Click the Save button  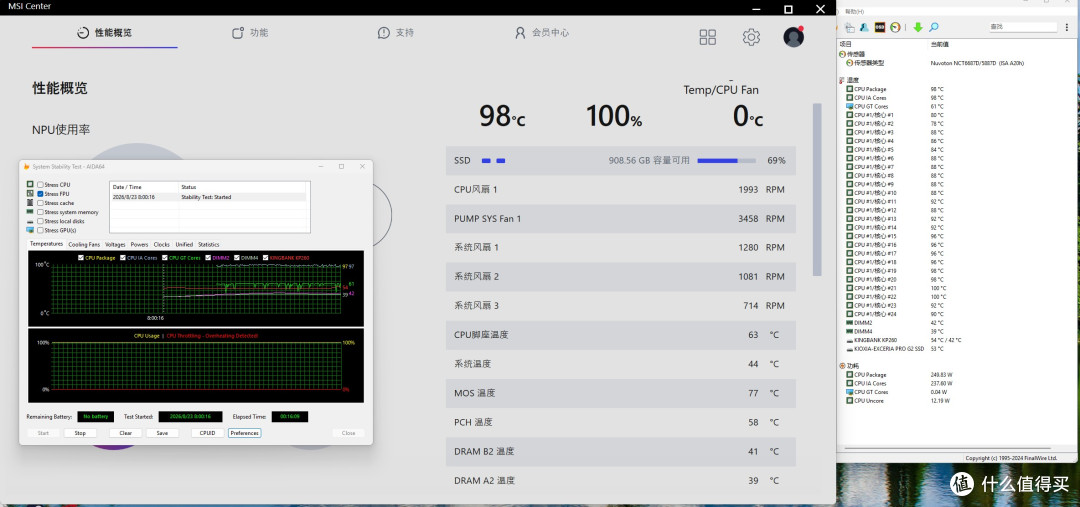coord(163,433)
